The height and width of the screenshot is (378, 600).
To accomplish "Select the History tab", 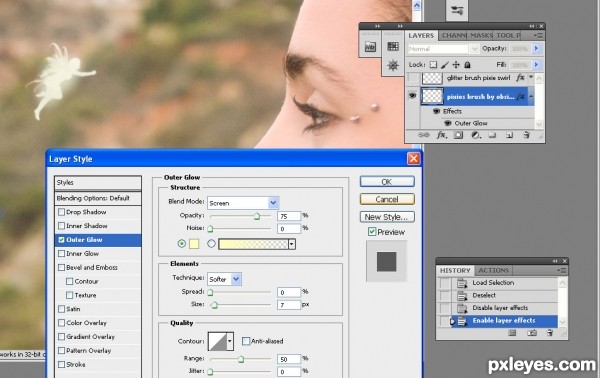I will [x=455, y=270].
